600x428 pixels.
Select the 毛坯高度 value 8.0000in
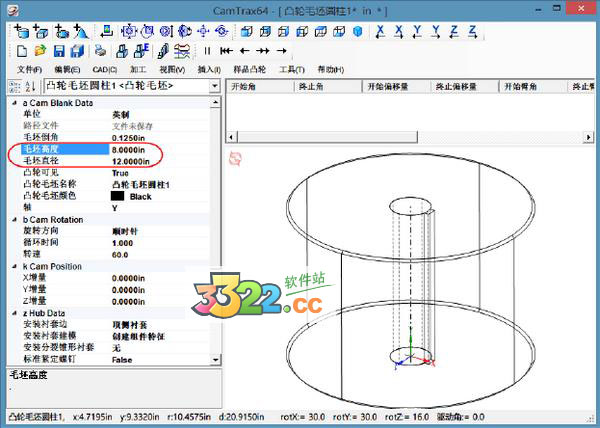(x=128, y=150)
